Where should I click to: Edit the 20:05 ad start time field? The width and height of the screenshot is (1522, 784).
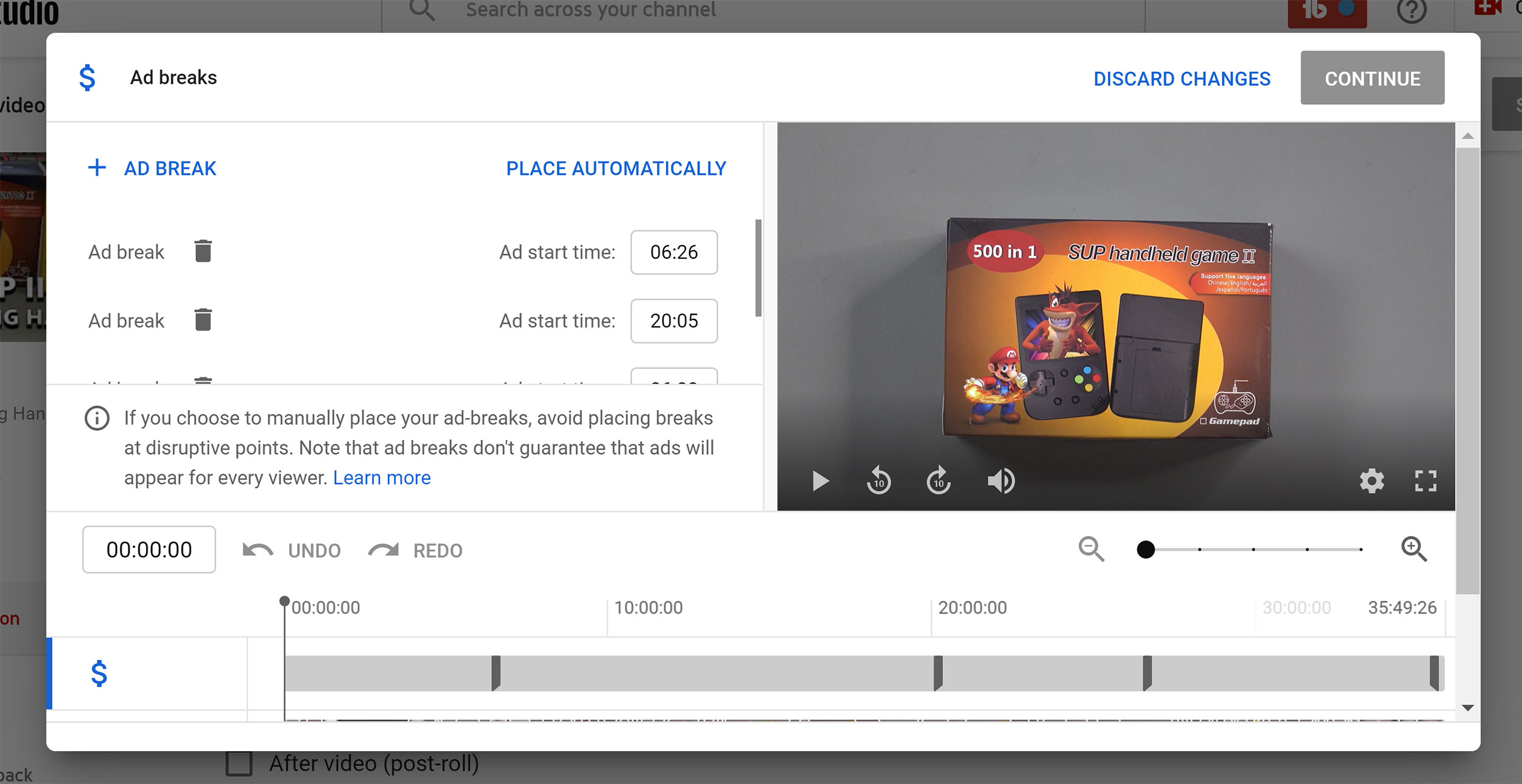[x=674, y=321]
